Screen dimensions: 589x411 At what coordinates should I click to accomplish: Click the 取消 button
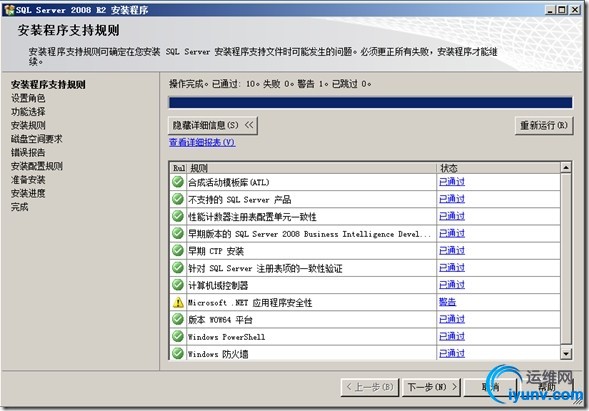(490, 387)
